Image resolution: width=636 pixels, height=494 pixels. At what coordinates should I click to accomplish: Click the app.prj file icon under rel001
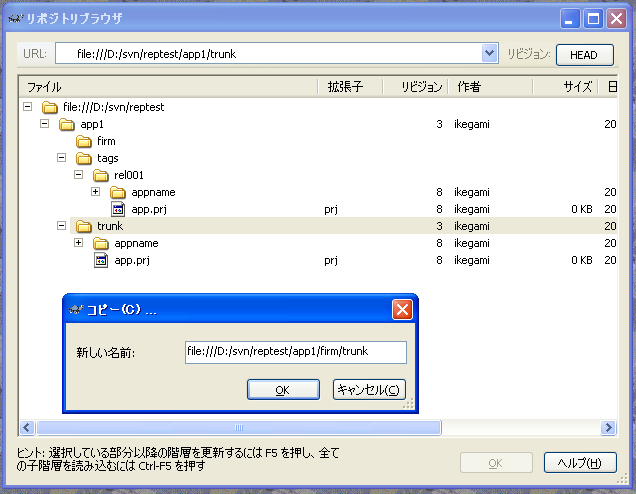point(118,209)
